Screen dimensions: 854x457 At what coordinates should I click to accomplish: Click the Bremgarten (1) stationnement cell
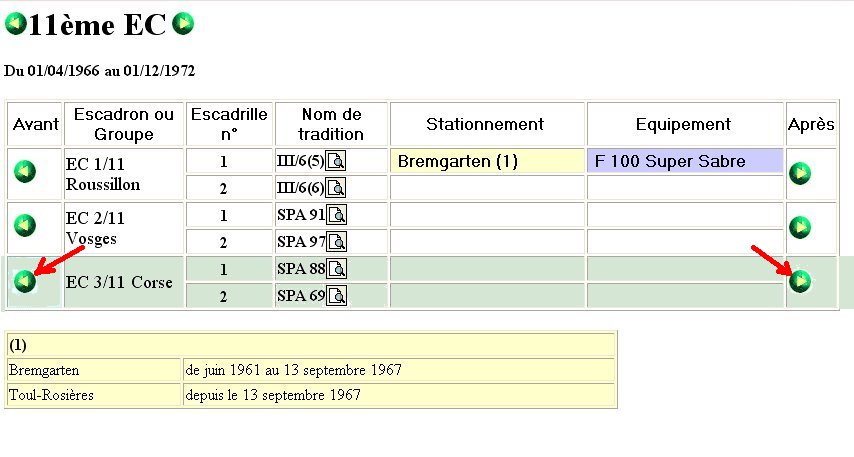click(x=487, y=161)
